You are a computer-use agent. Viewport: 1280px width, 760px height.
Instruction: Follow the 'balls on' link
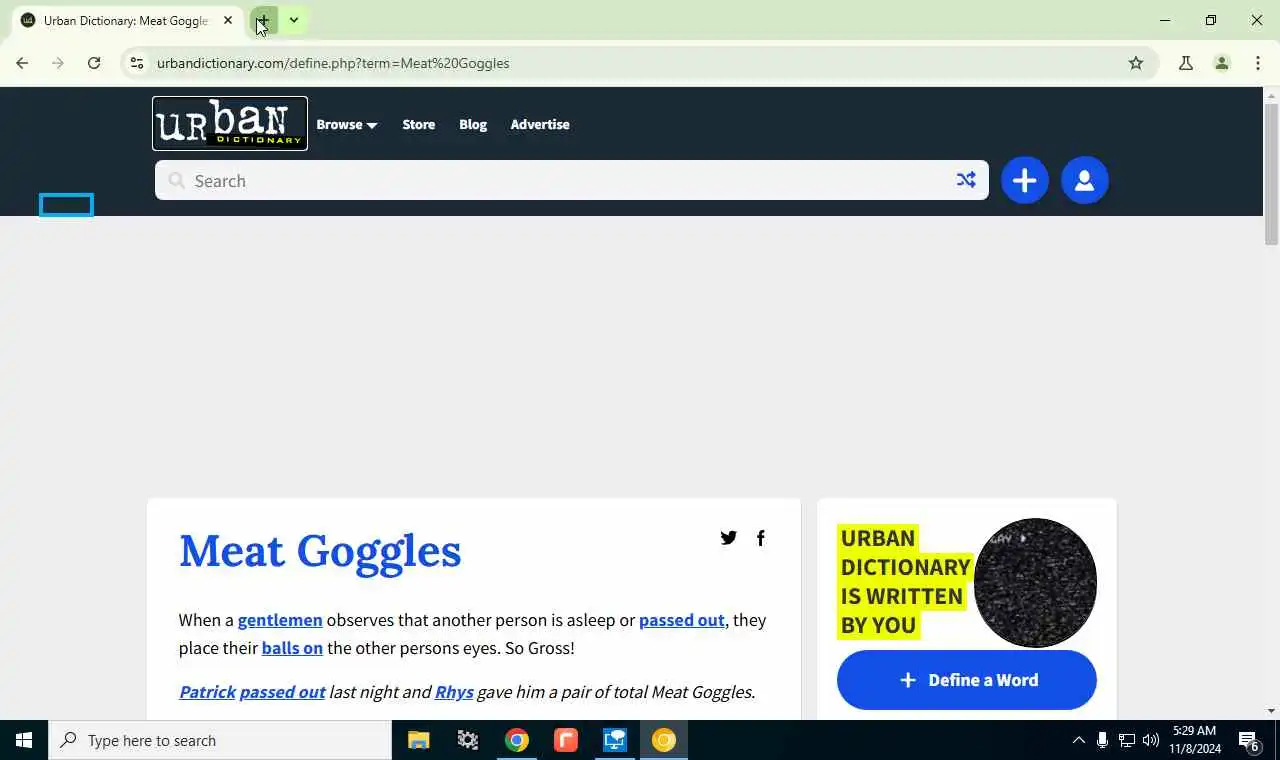tap(292, 648)
